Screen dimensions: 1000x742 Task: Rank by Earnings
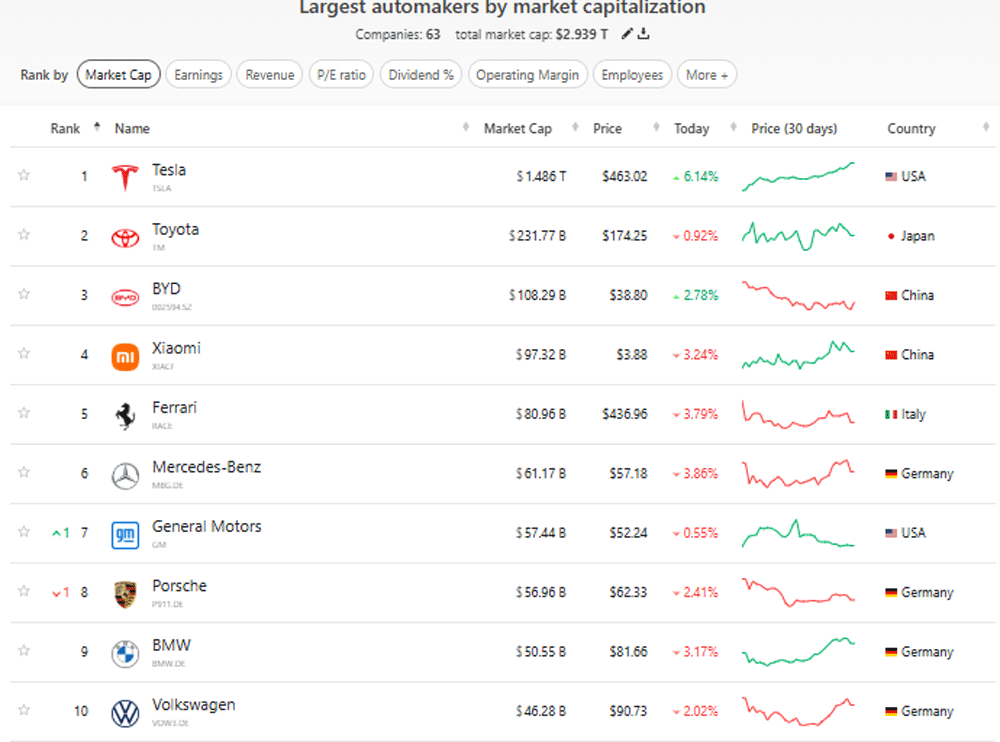point(198,75)
